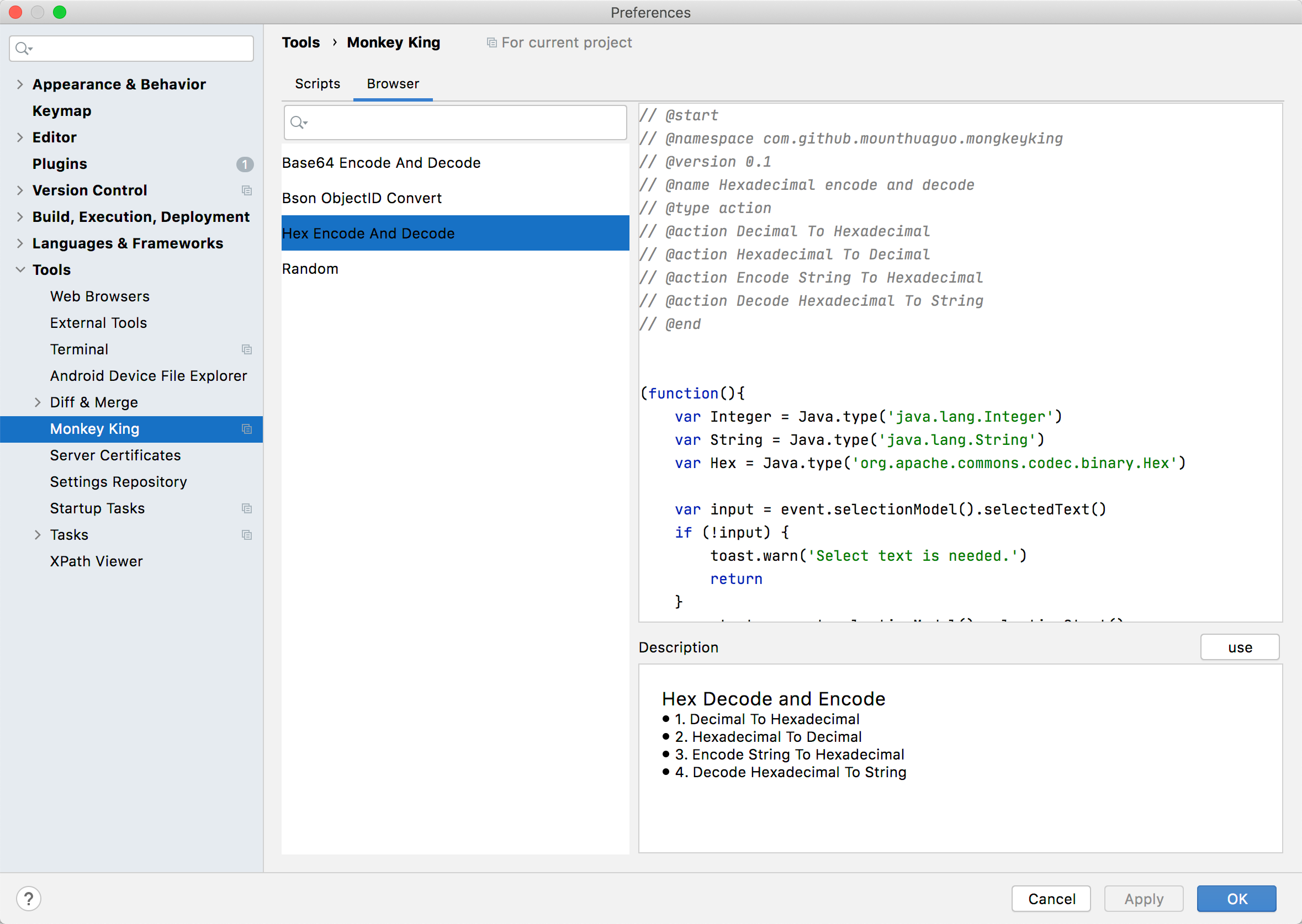
Task: Select Base64 Encode And Decode script
Action: (380, 162)
